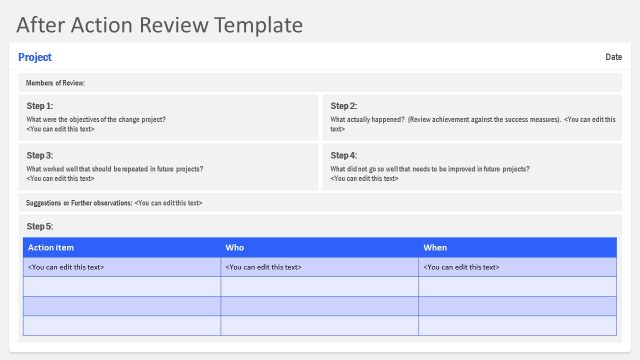Click the "Members of Review:" field

click(x=320, y=83)
